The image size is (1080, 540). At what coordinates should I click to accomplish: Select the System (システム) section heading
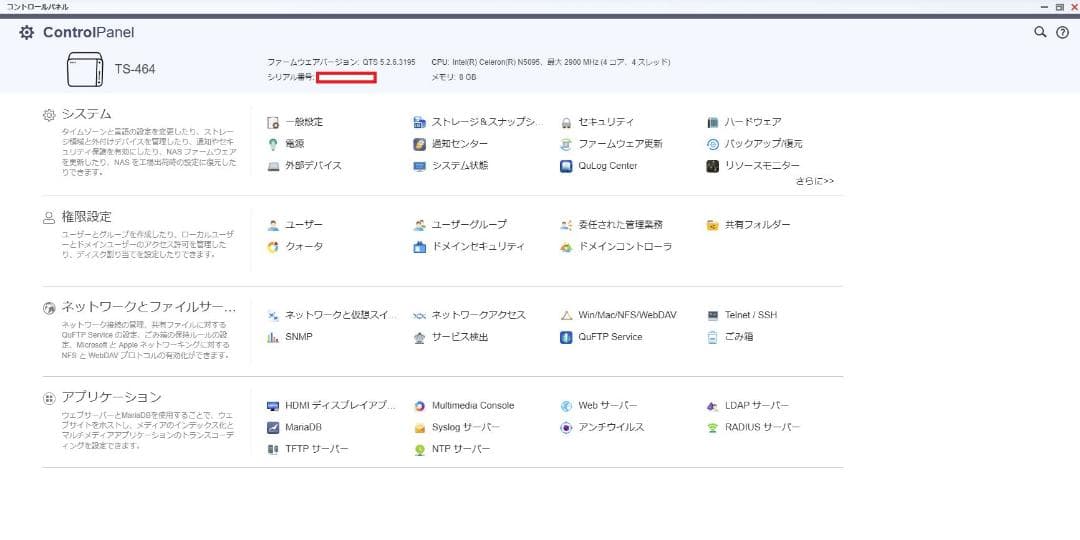[86, 114]
